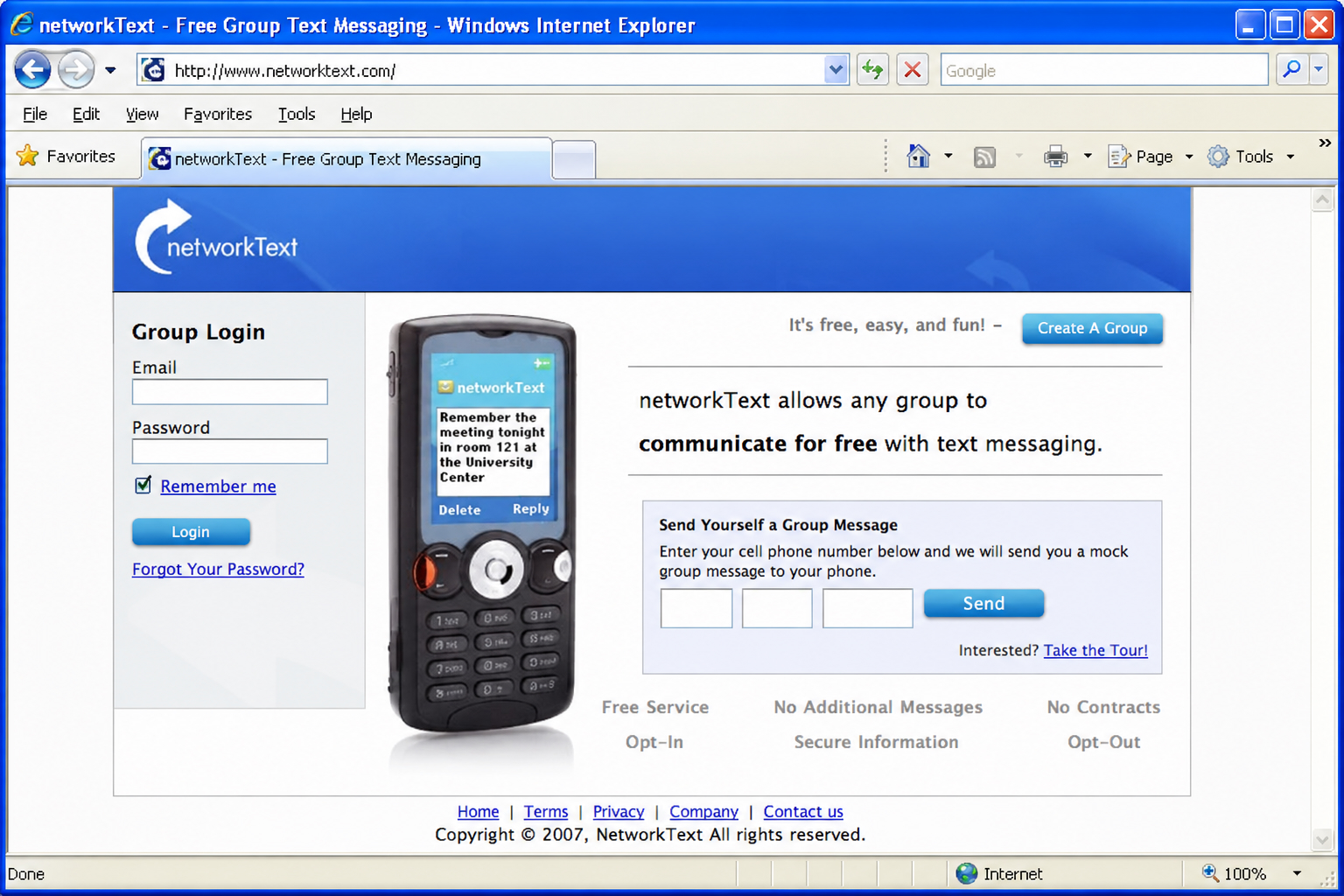Click the scrollbar up arrow
Screen dimensions: 1344x896
[x=1323, y=199]
